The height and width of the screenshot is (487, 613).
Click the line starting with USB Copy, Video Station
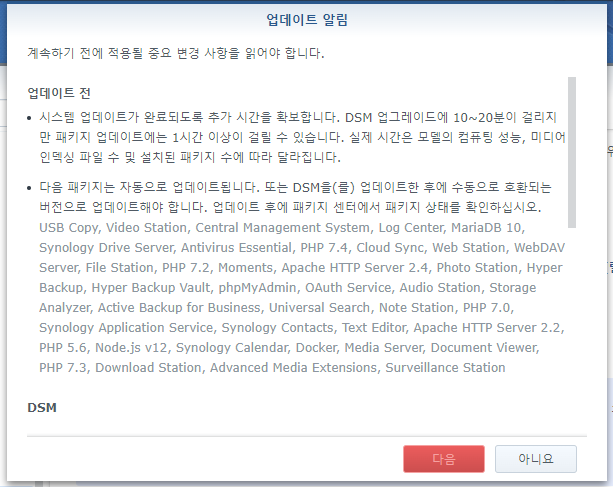(282, 227)
